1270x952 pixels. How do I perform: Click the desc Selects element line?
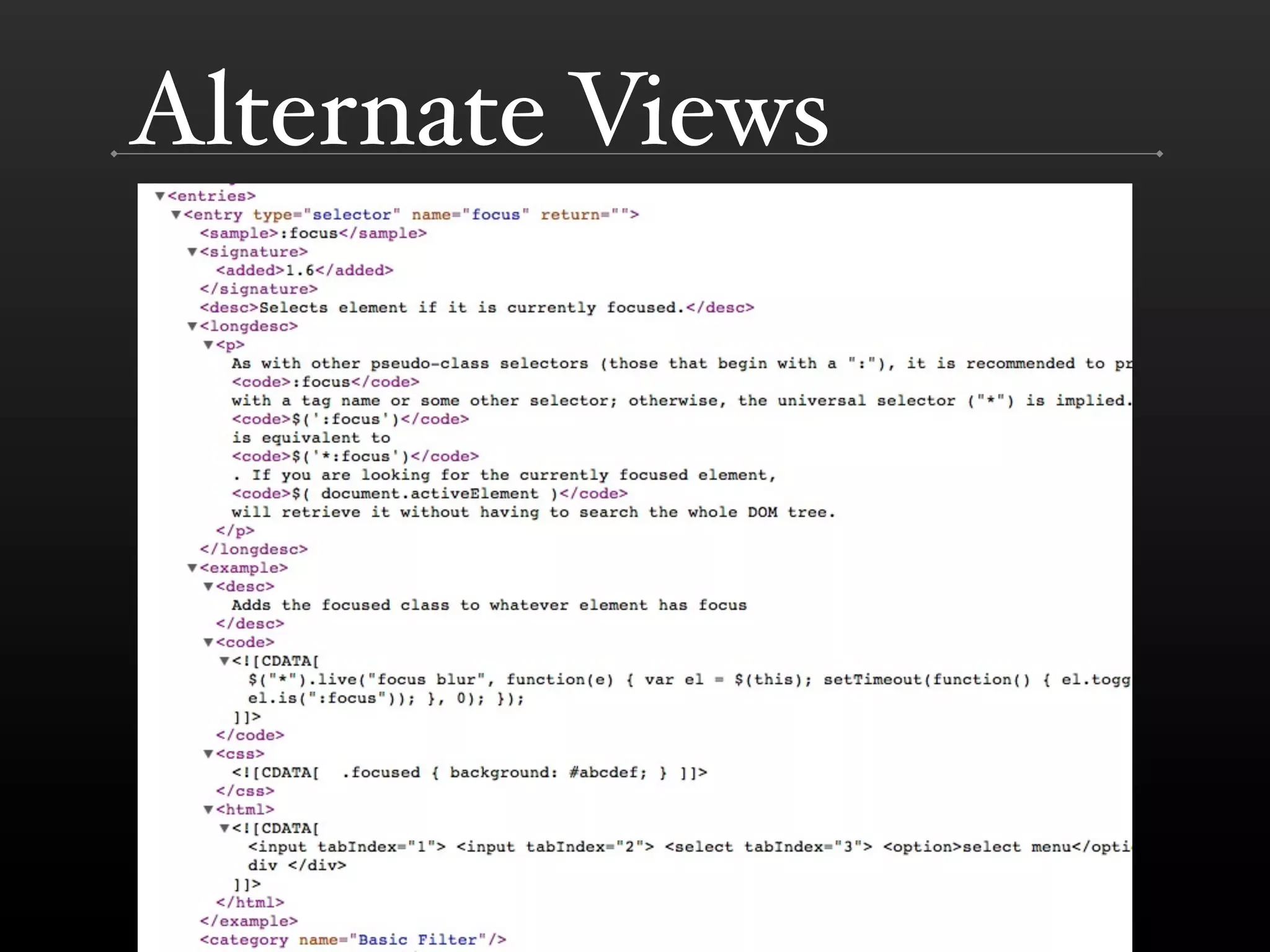pyautogui.click(x=476, y=308)
